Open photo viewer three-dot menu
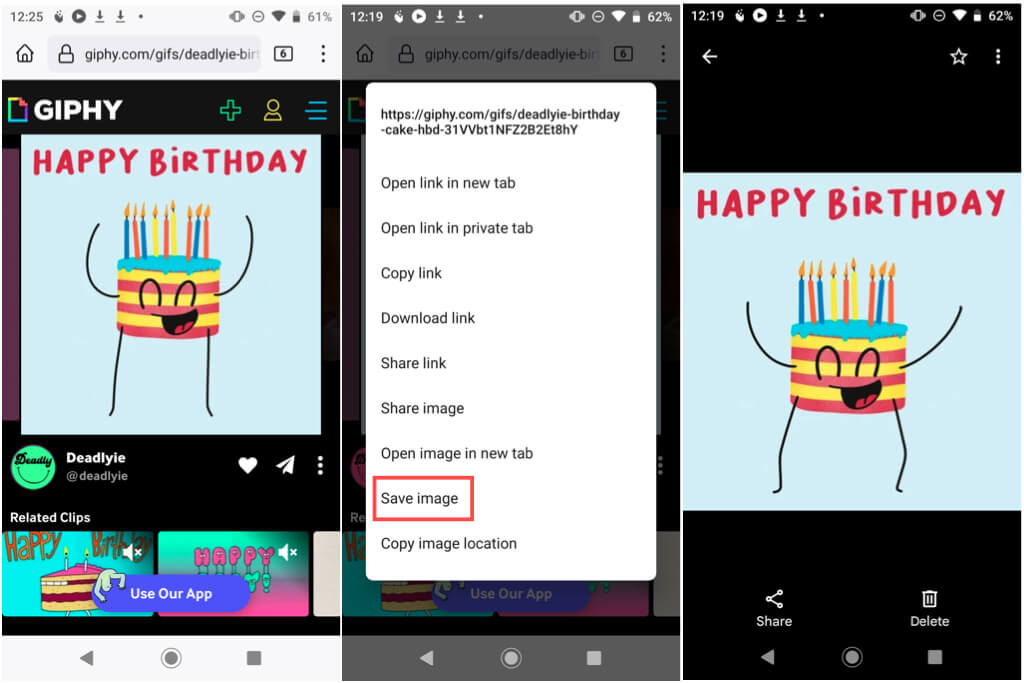 pyautogui.click(x=998, y=57)
